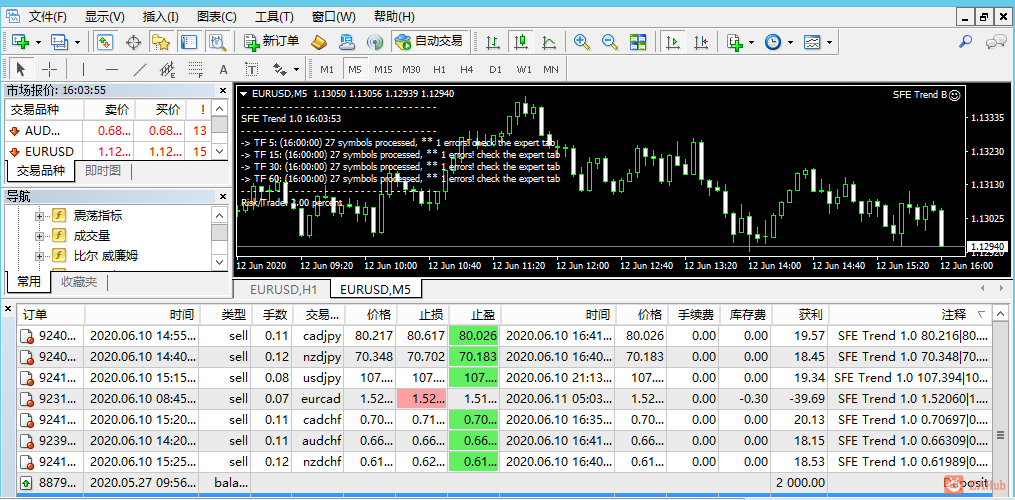Open the indicators list dropdown arrow
1015x500 pixels.
[752, 43]
